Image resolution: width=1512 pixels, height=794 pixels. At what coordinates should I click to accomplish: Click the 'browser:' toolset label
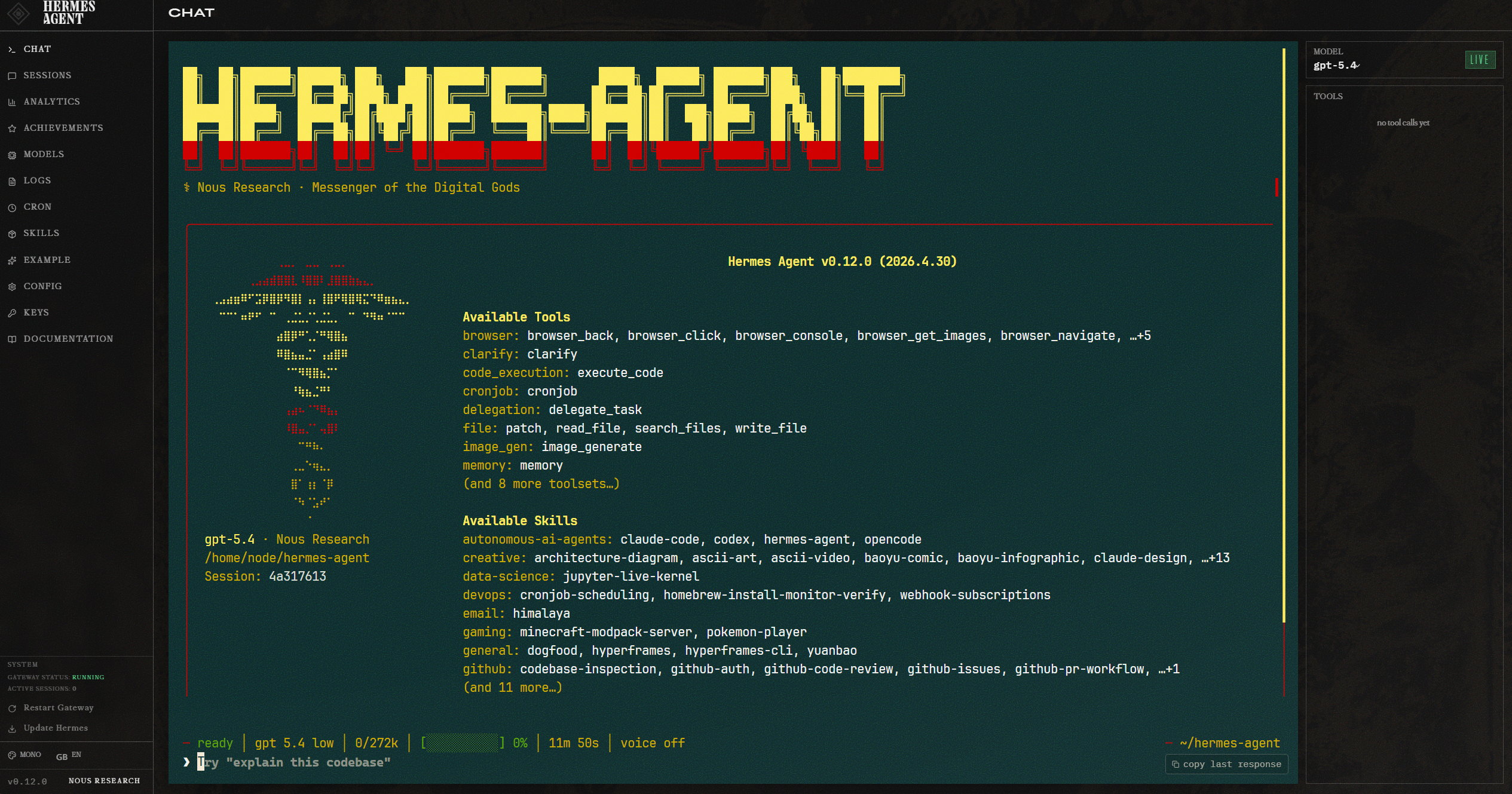[x=491, y=336]
